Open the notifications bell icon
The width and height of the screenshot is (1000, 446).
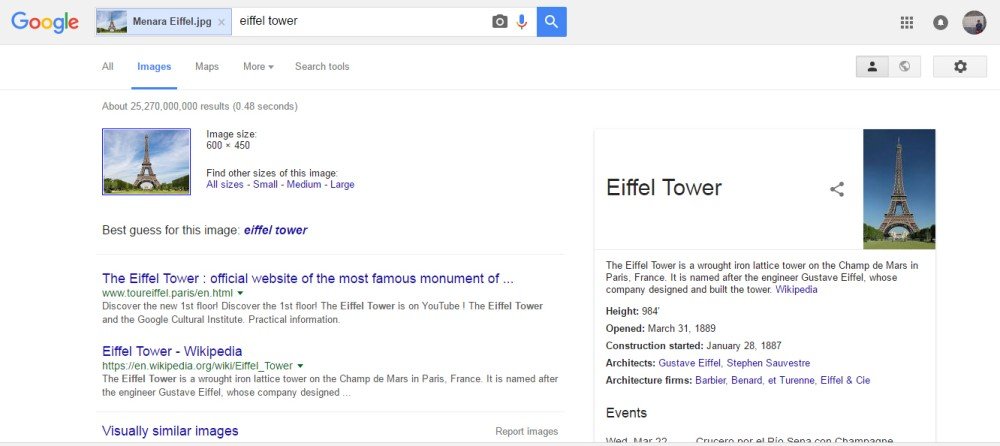[940, 22]
